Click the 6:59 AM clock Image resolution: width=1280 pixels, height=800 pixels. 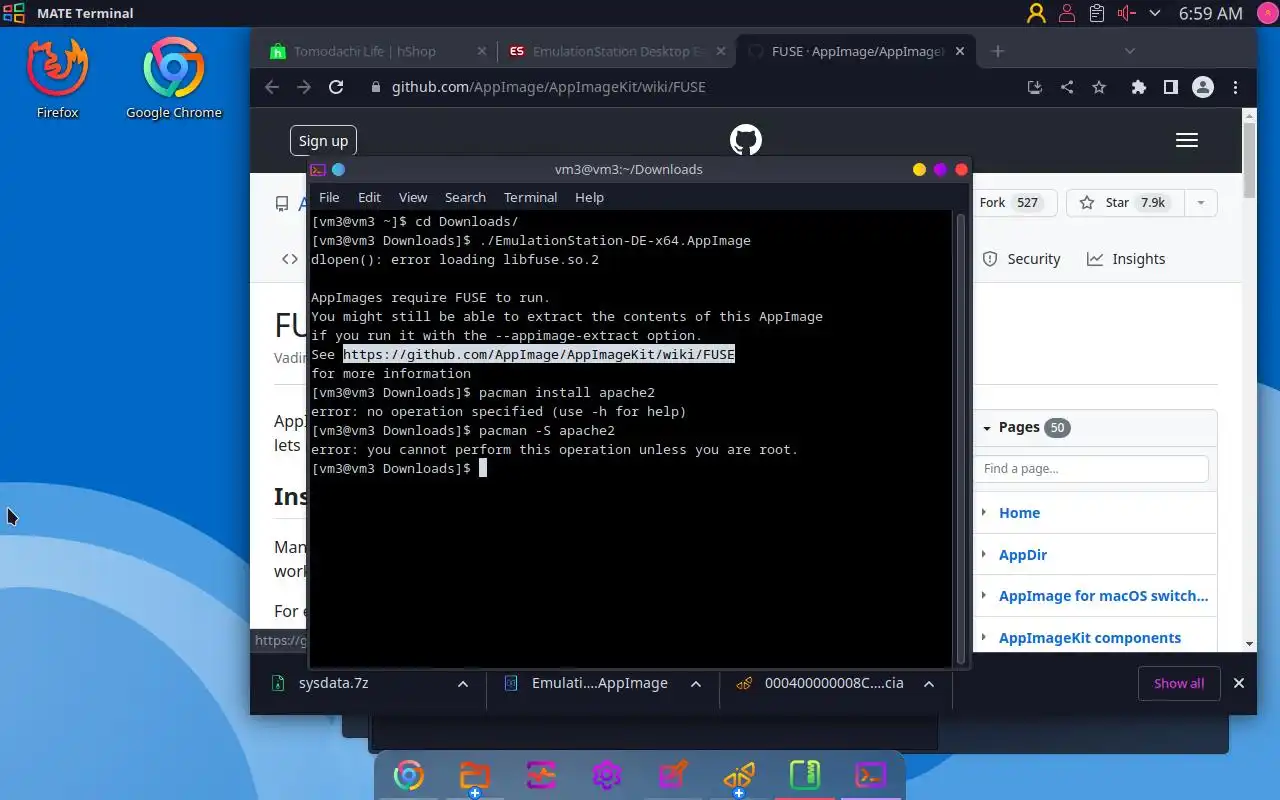pyautogui.click(x=1210, y=13)
